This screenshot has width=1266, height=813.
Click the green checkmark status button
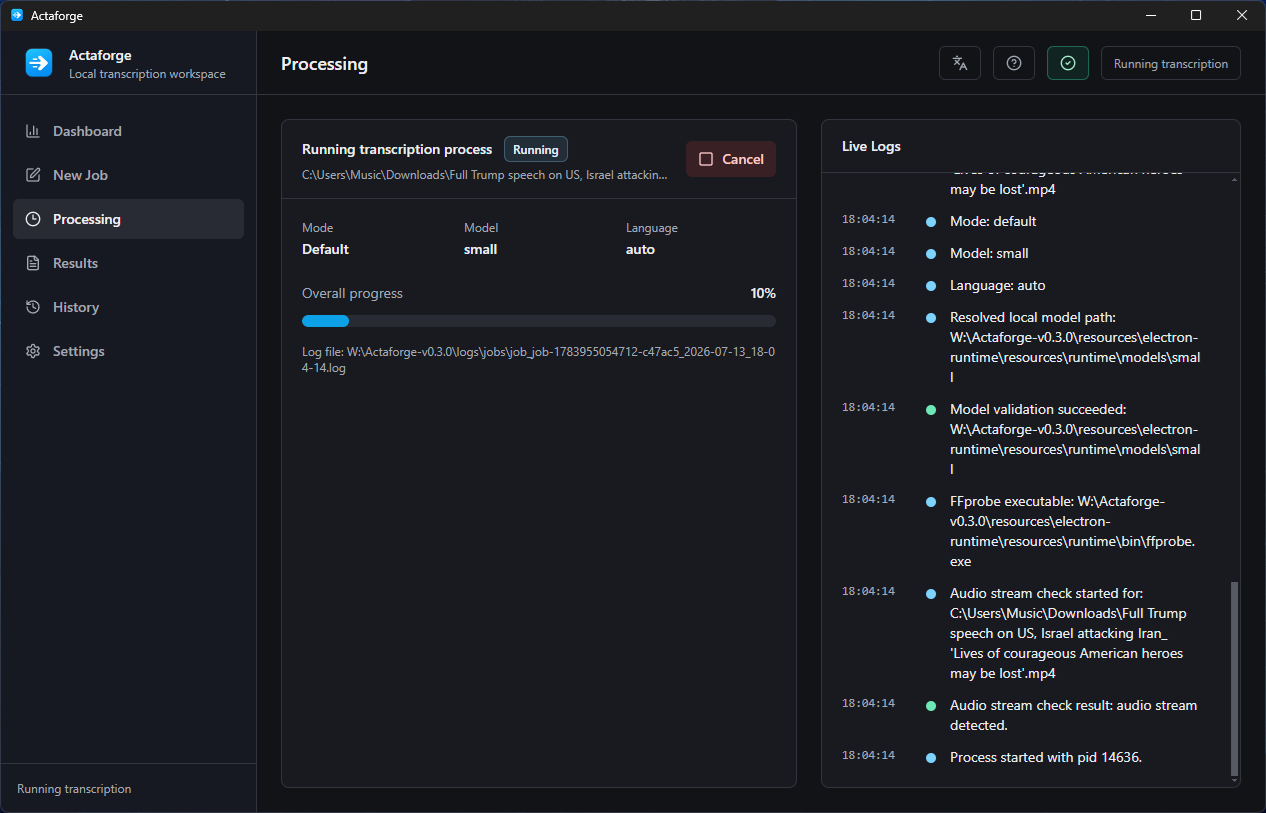(1068, 63)
